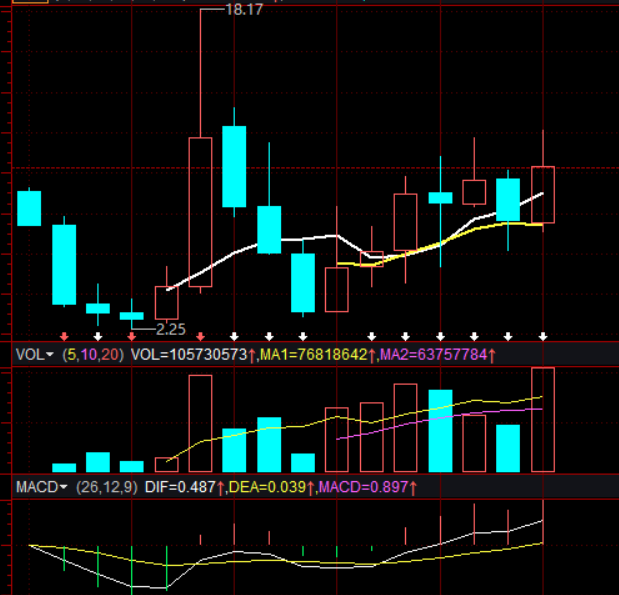Click red arrow marker under the 2.25 low candle
This screenshot has width=619, height=595.
pyautogui.click(x=132, y=336)
